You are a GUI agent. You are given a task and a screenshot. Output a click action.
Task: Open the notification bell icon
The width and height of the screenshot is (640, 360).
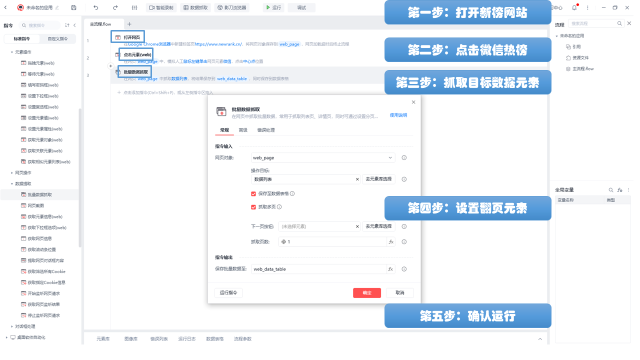tap(574, 7)
